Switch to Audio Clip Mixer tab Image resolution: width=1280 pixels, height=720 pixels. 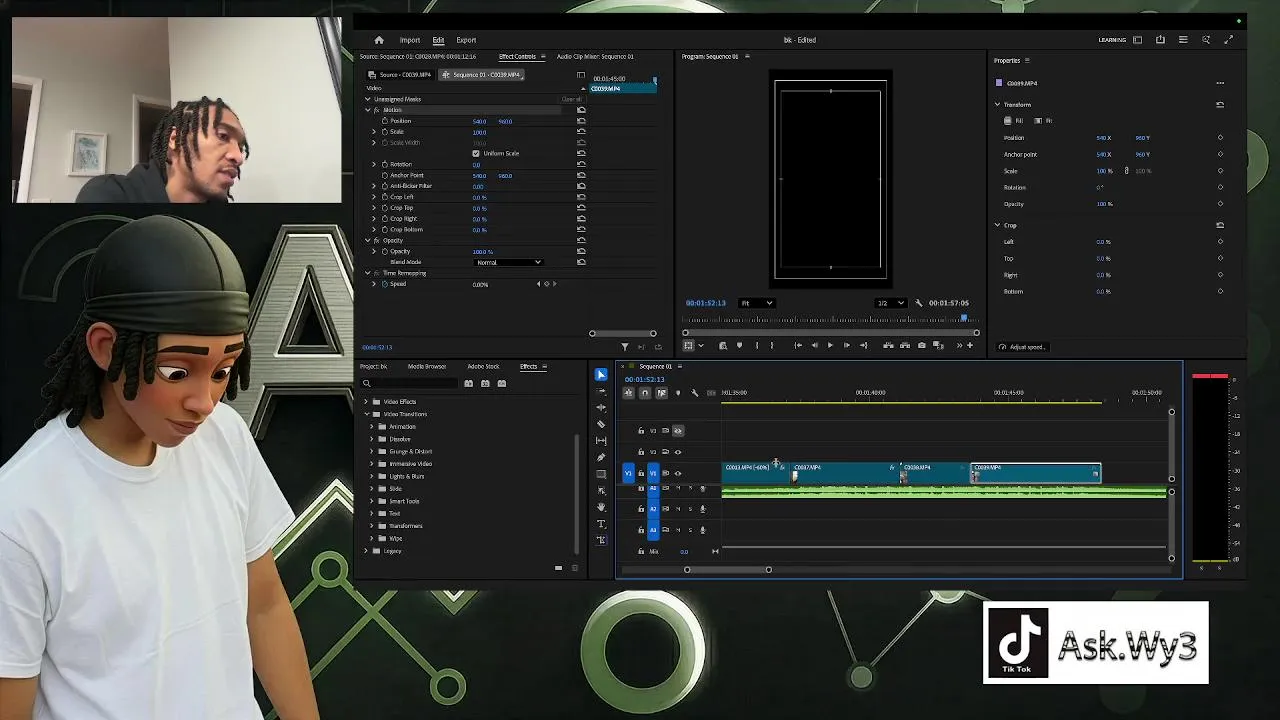(595, 56)
